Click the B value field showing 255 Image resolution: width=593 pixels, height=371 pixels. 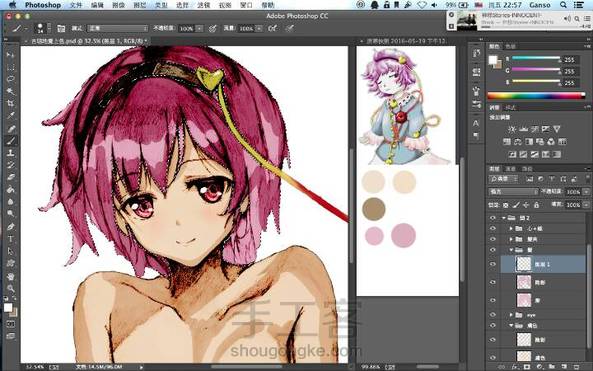pos(570,83)
